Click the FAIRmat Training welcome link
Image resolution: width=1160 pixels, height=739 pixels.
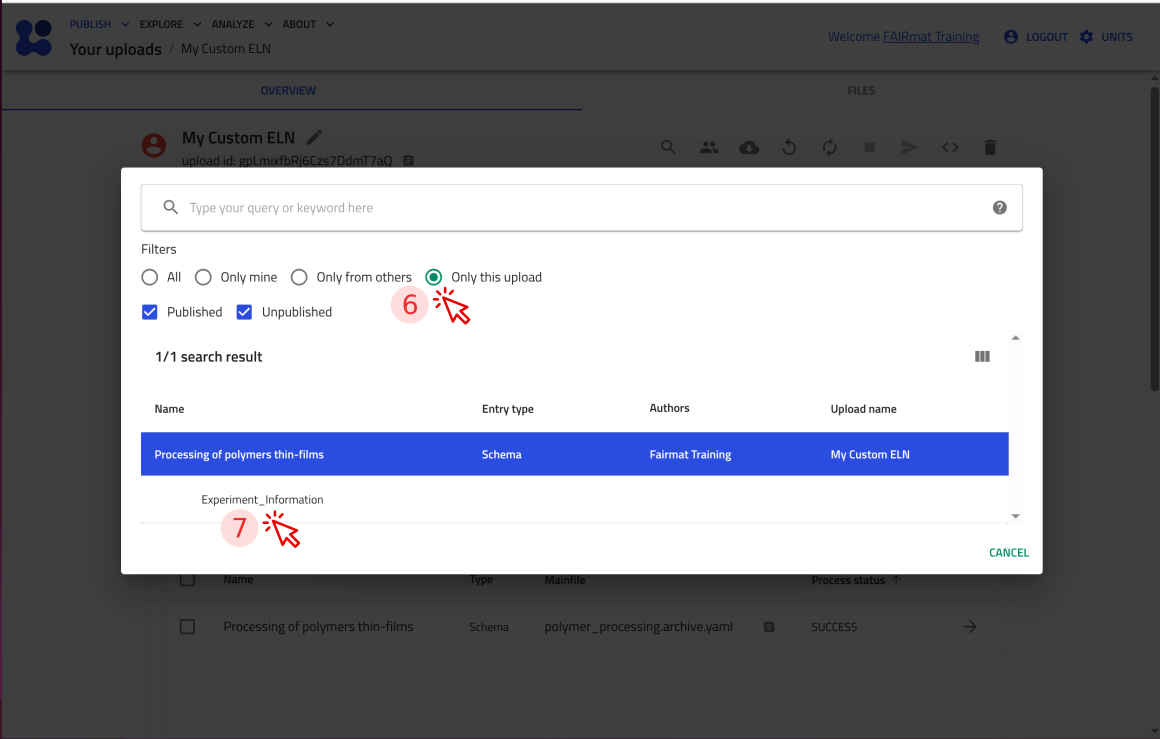(x=930, y=37)
